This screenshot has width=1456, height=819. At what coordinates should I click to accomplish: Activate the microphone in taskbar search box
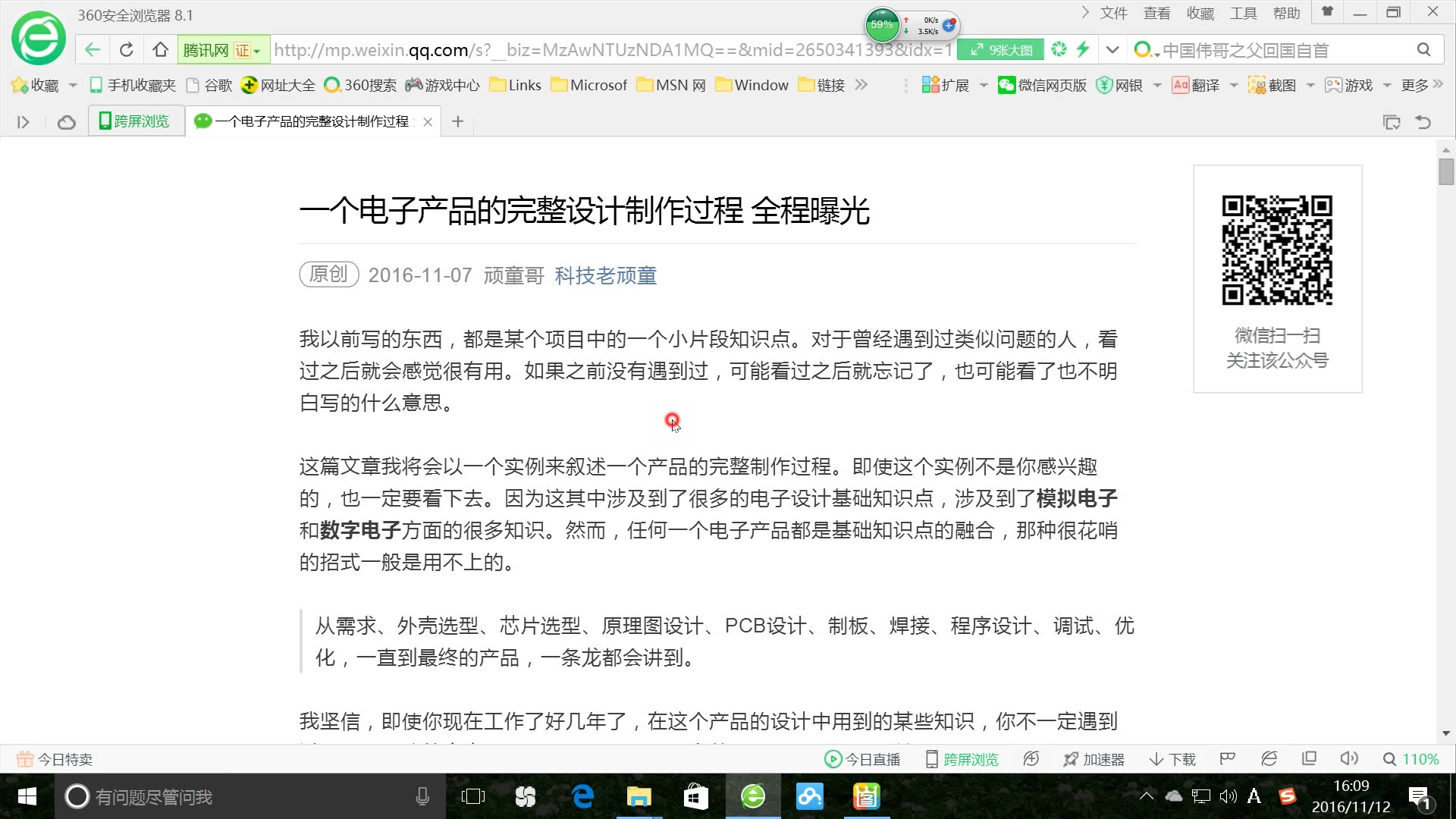pos(422,796)
